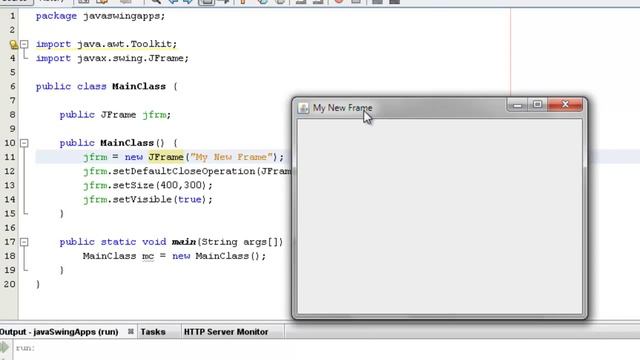Click the My New Frame title text

point(342,108)
